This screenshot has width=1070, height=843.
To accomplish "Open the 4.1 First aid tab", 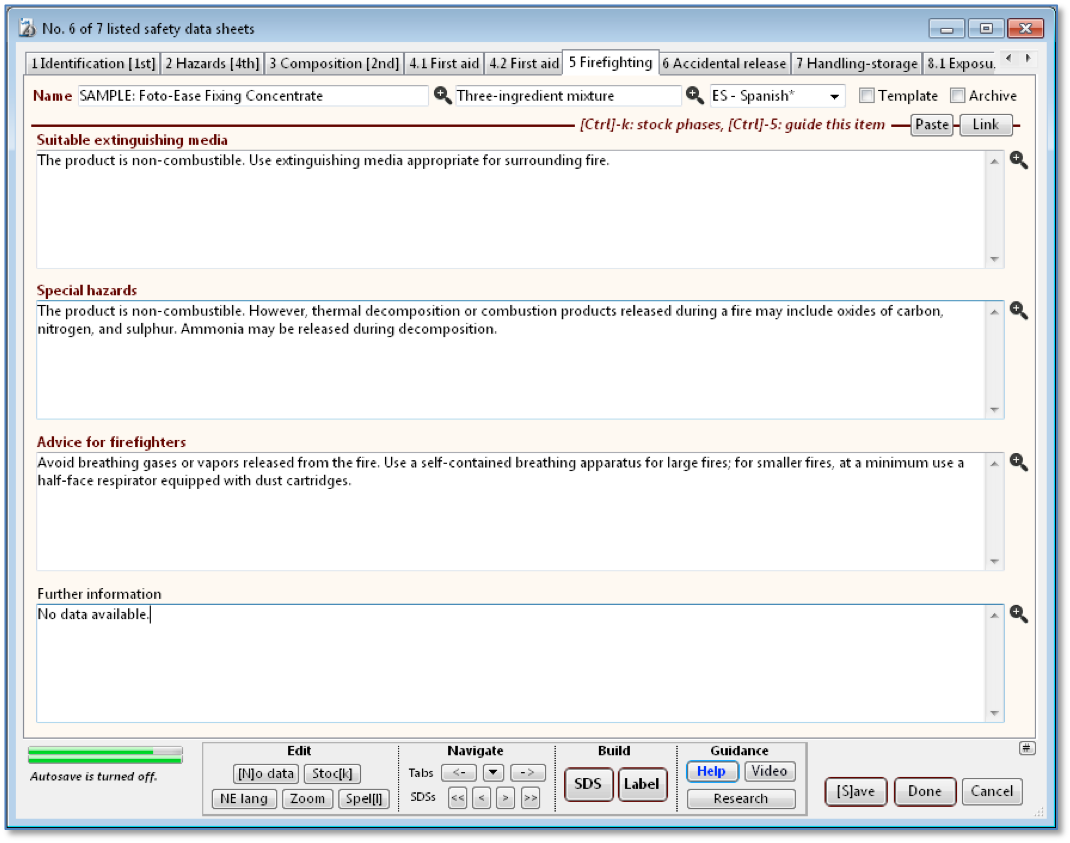I will pos(444,63).
